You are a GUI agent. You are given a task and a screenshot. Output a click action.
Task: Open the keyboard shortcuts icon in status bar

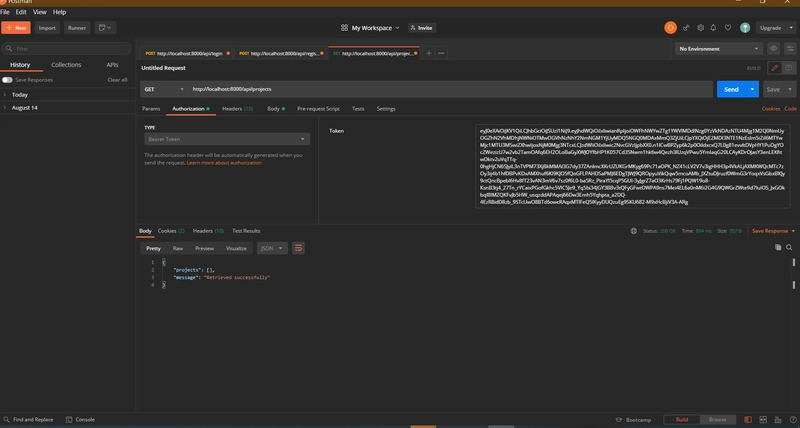coord(778,419)
